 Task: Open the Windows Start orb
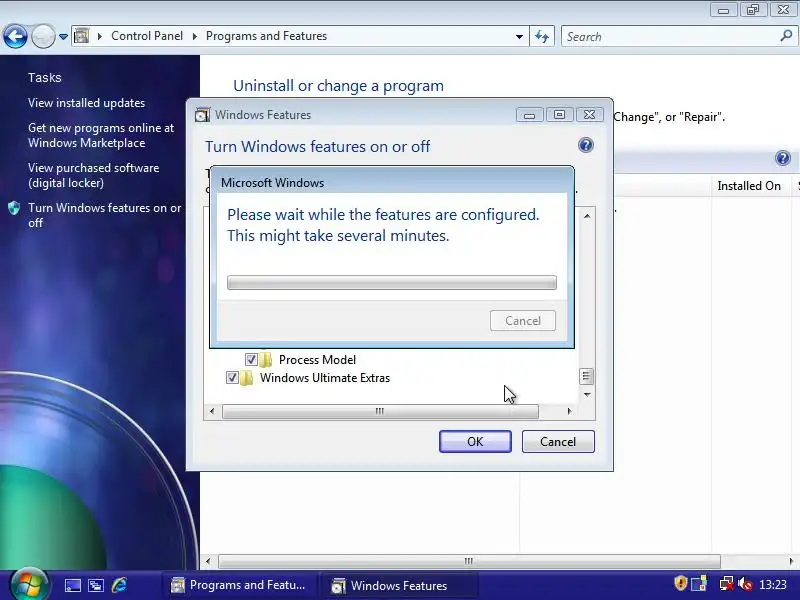tap(29, 585)
